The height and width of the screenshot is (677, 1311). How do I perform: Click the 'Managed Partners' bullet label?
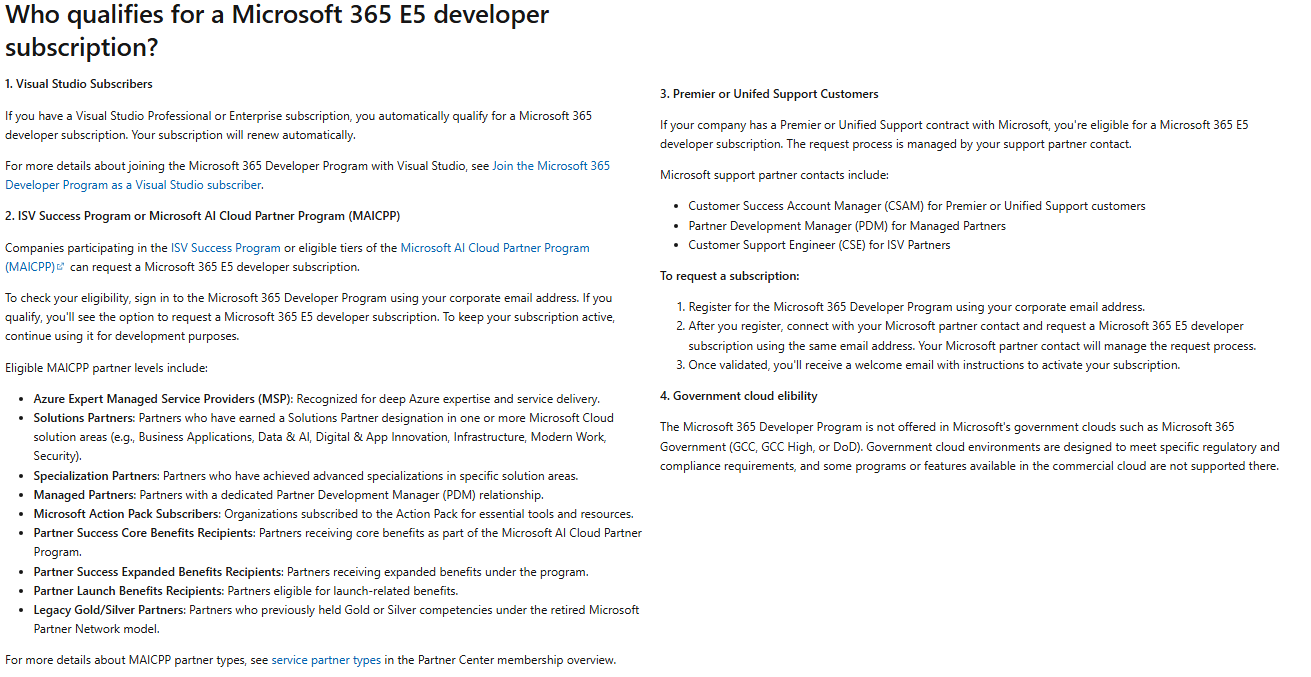point(84,495)
